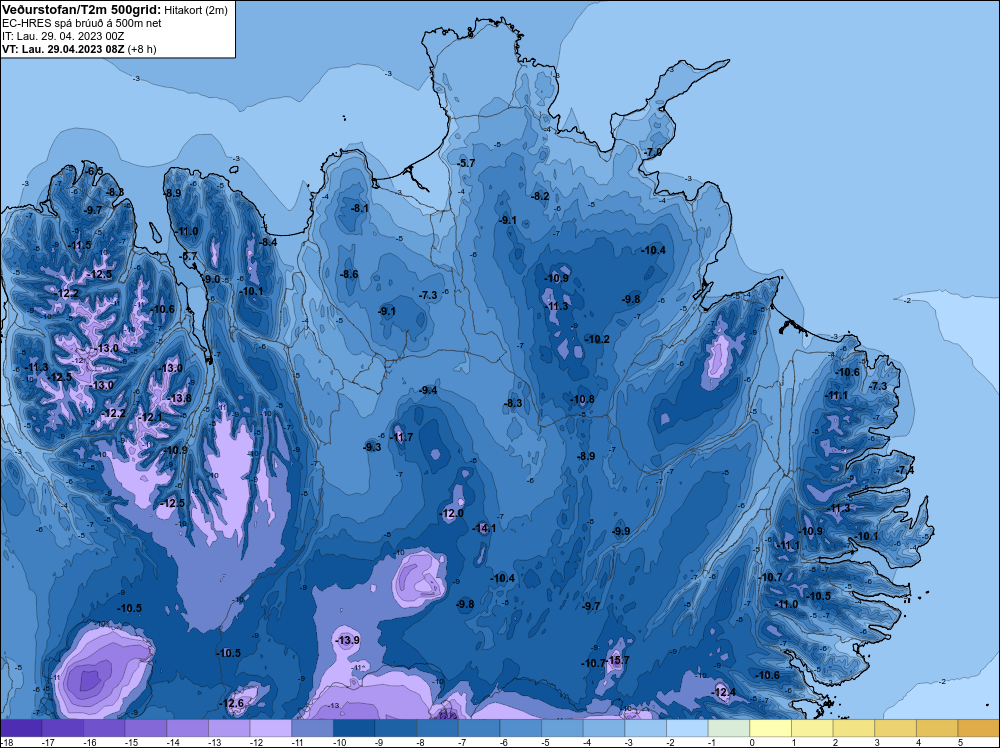Click the -7.4 temperature reading
Viewport: 1000px width, 748px height.
906,470
